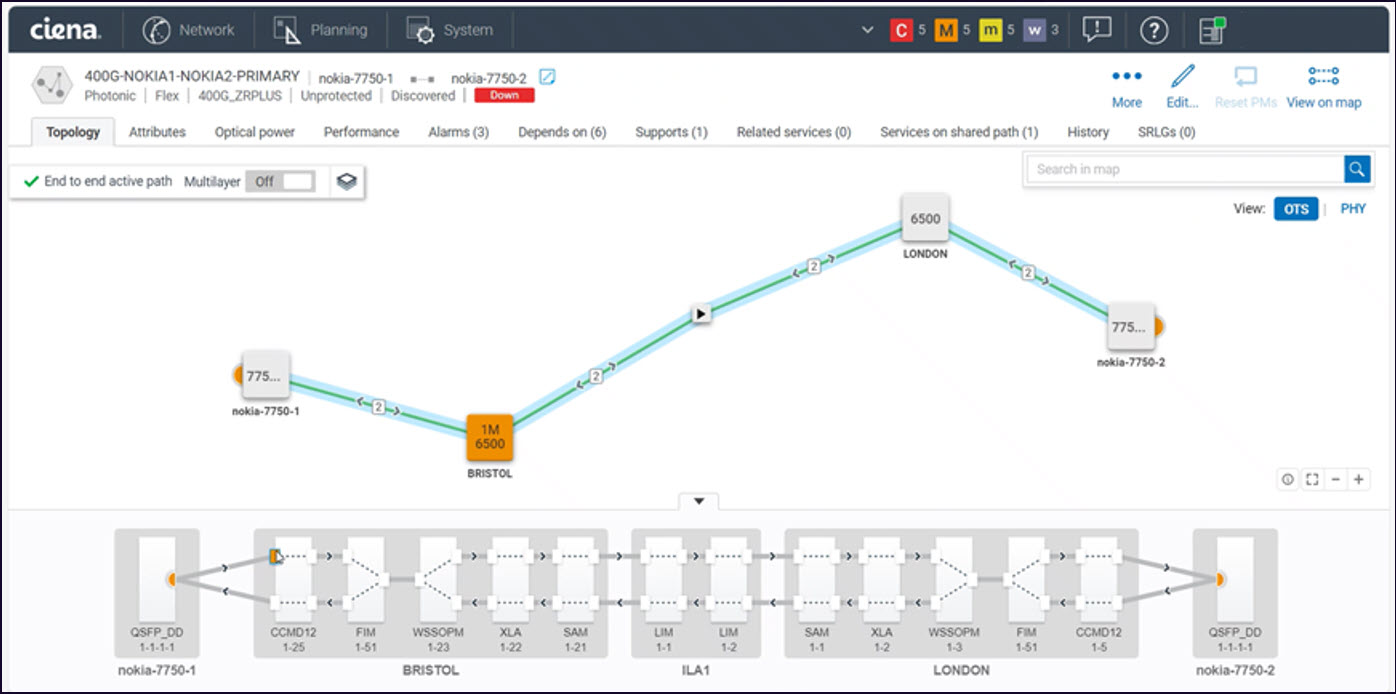This screenshot has width=1396, height=694.
Task: Expand the alarm summary chevron
Action: (867, 31)
